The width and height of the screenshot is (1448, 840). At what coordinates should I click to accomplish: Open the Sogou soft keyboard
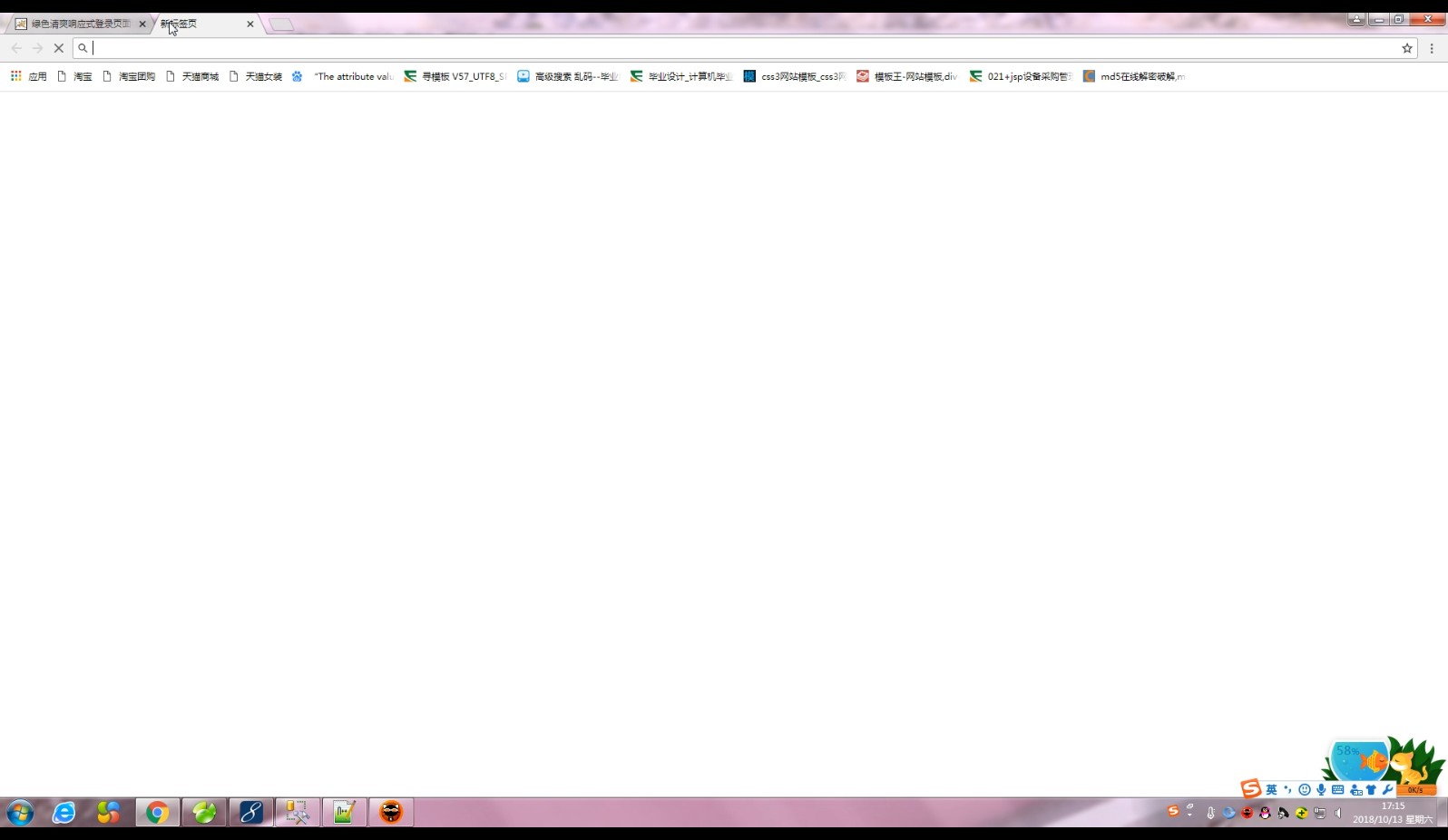click(x=1337, y=790)
